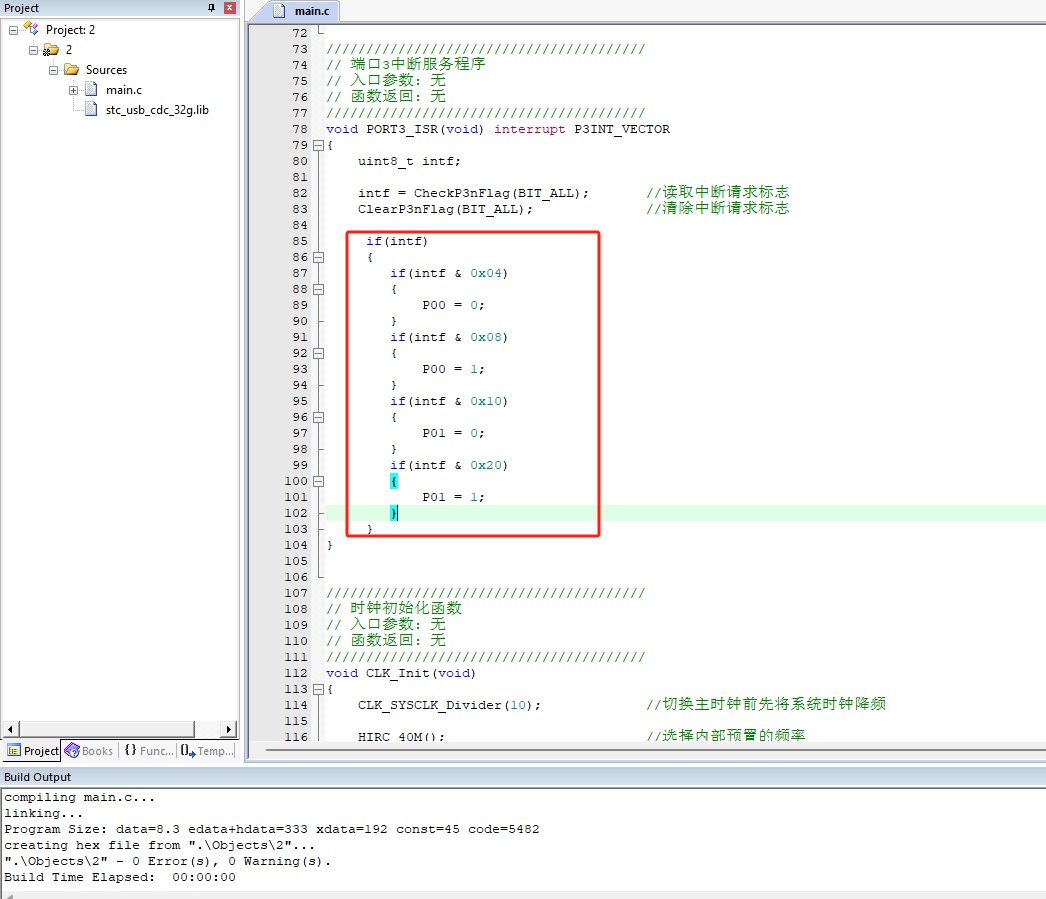1046x899 pixels.
Task: Click the Build Output panel title
Action: (x=37, y=777)
